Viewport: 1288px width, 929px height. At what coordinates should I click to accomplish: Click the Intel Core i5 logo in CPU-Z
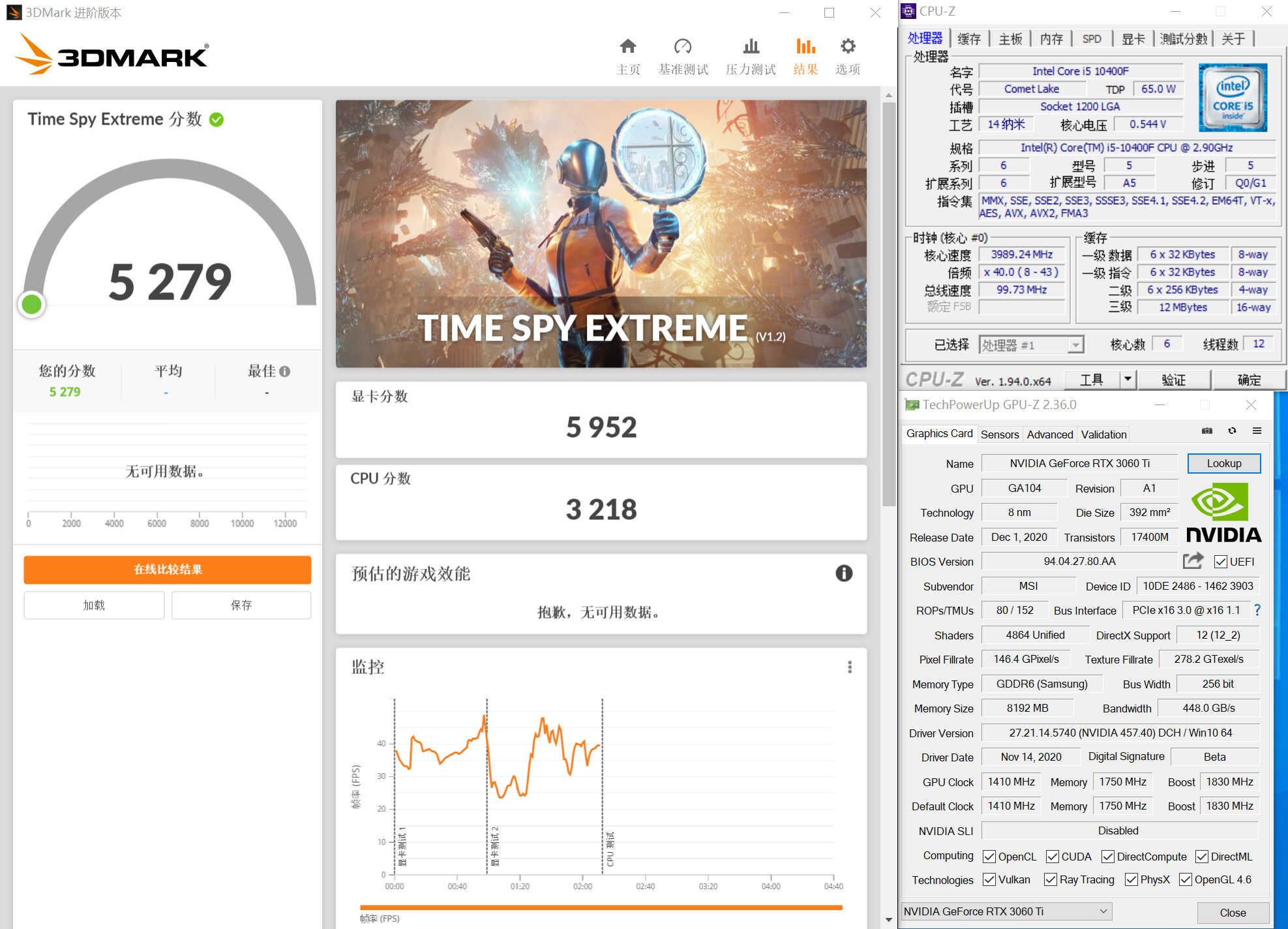click(1233, 97)
